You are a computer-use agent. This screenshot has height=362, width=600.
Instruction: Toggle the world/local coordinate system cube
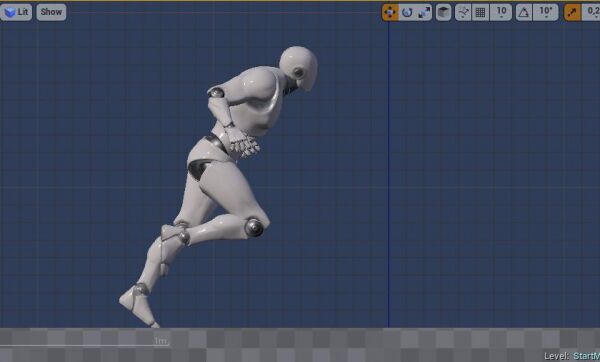coord(443,13)
